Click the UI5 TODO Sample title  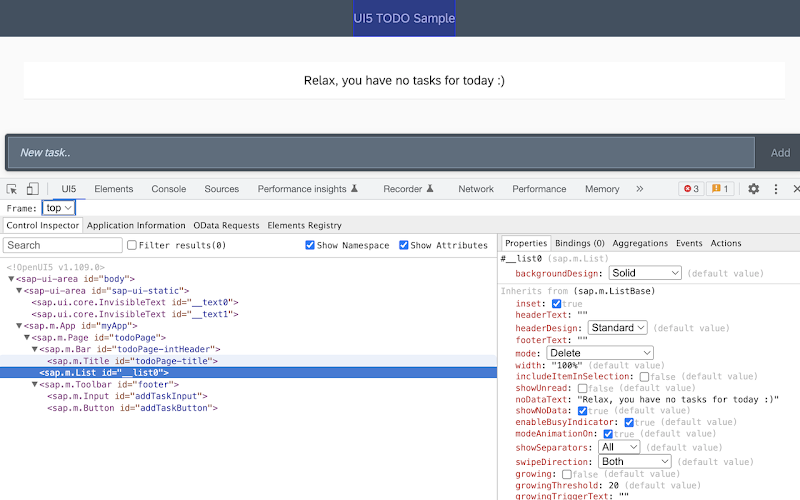pyautogui.click(x=404, y=18)
